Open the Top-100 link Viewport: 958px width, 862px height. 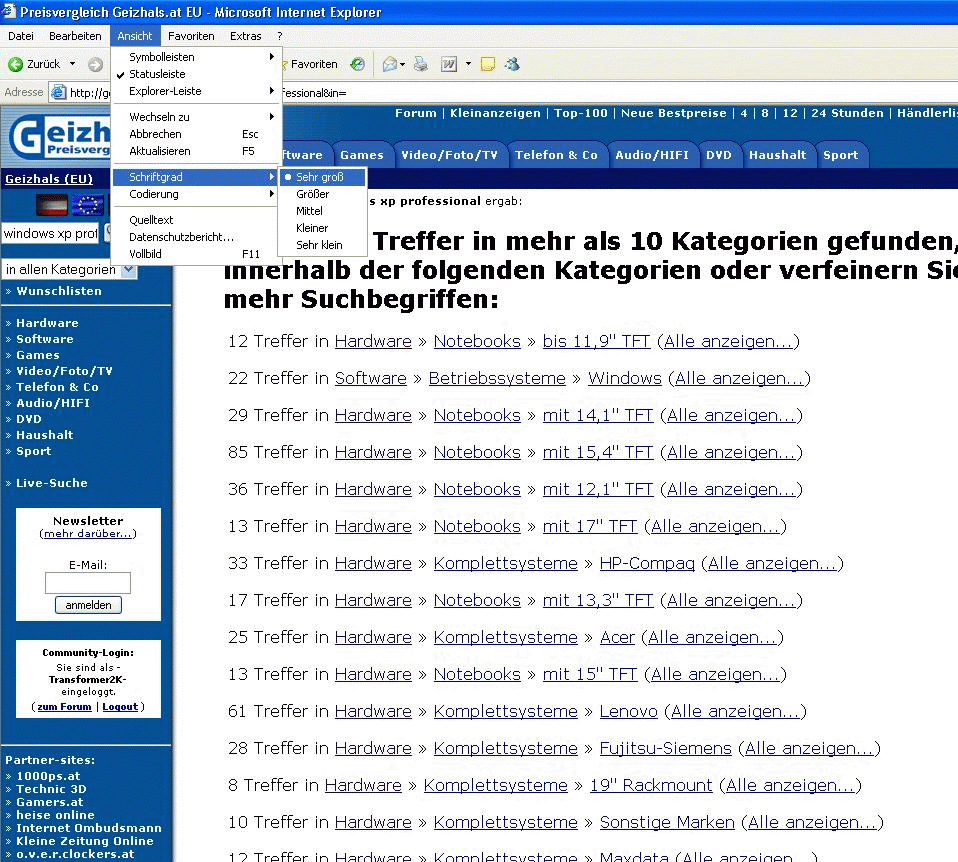click(x=581, y=113)
